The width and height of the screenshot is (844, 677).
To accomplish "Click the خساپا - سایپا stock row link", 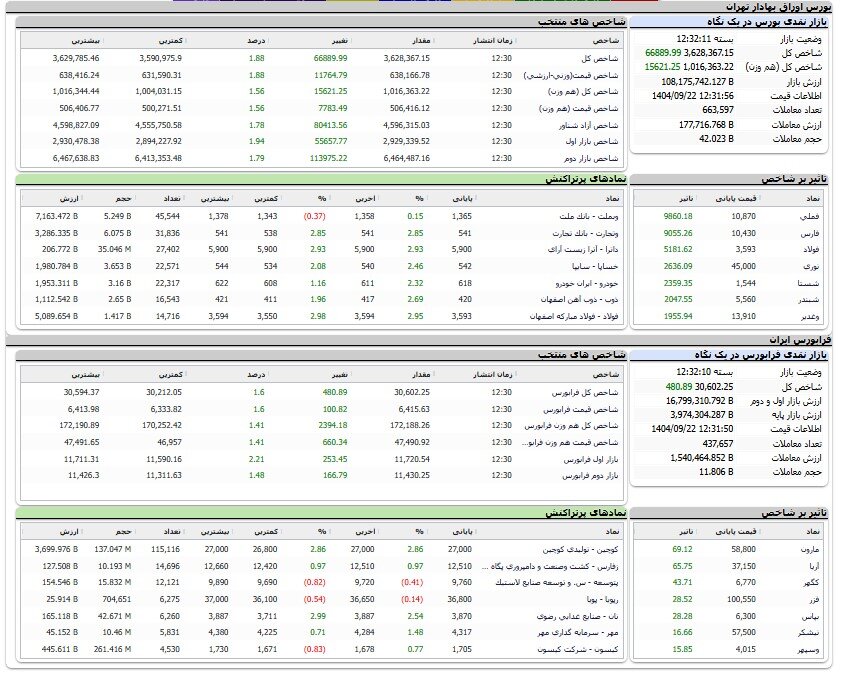I will [590, 266].
